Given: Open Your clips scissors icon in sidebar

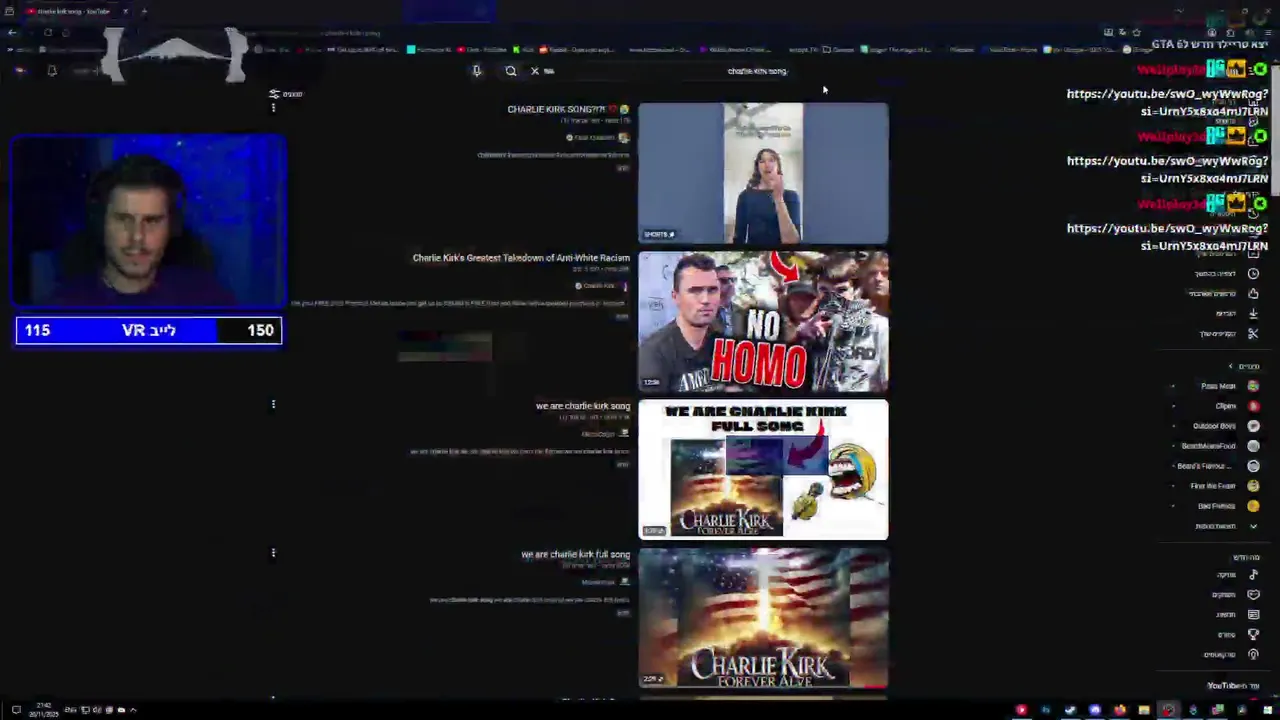Looking at the screenshot, I should click(1253, 334).
